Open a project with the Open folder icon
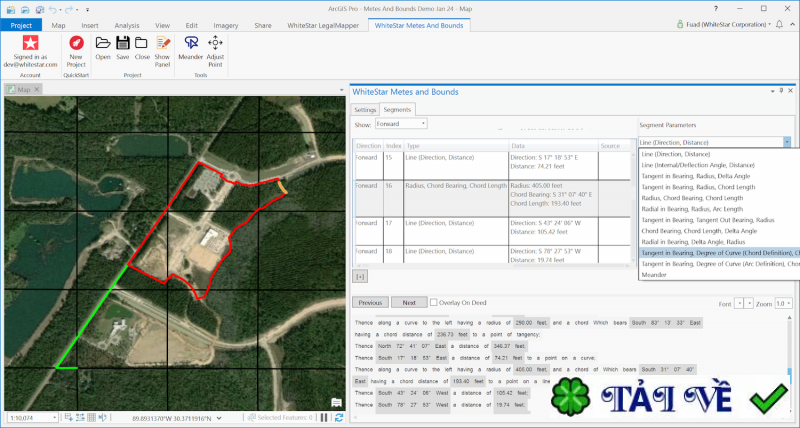Screen dimensions: 800x428 102,43
